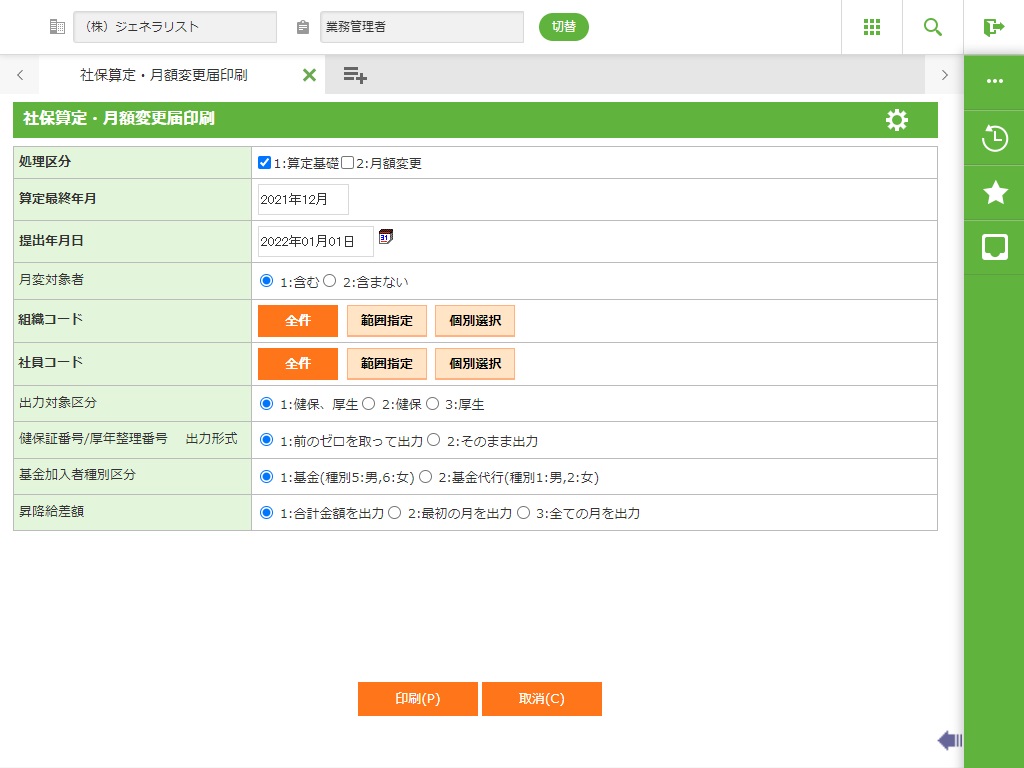Screen dimensions: 1024x768
Task: Open calendar picker next to 提出年月日
Action: (386, 237)
